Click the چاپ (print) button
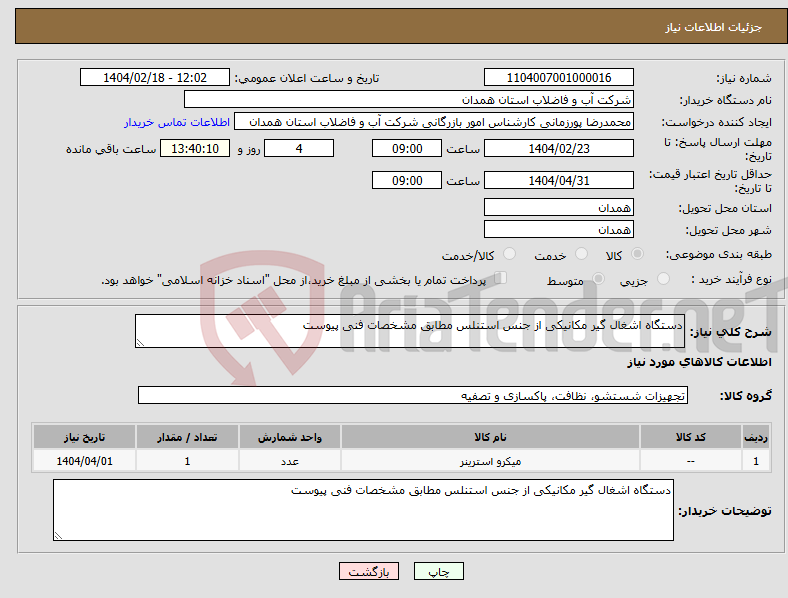The image size is (788, 598). tap(438, 571)
